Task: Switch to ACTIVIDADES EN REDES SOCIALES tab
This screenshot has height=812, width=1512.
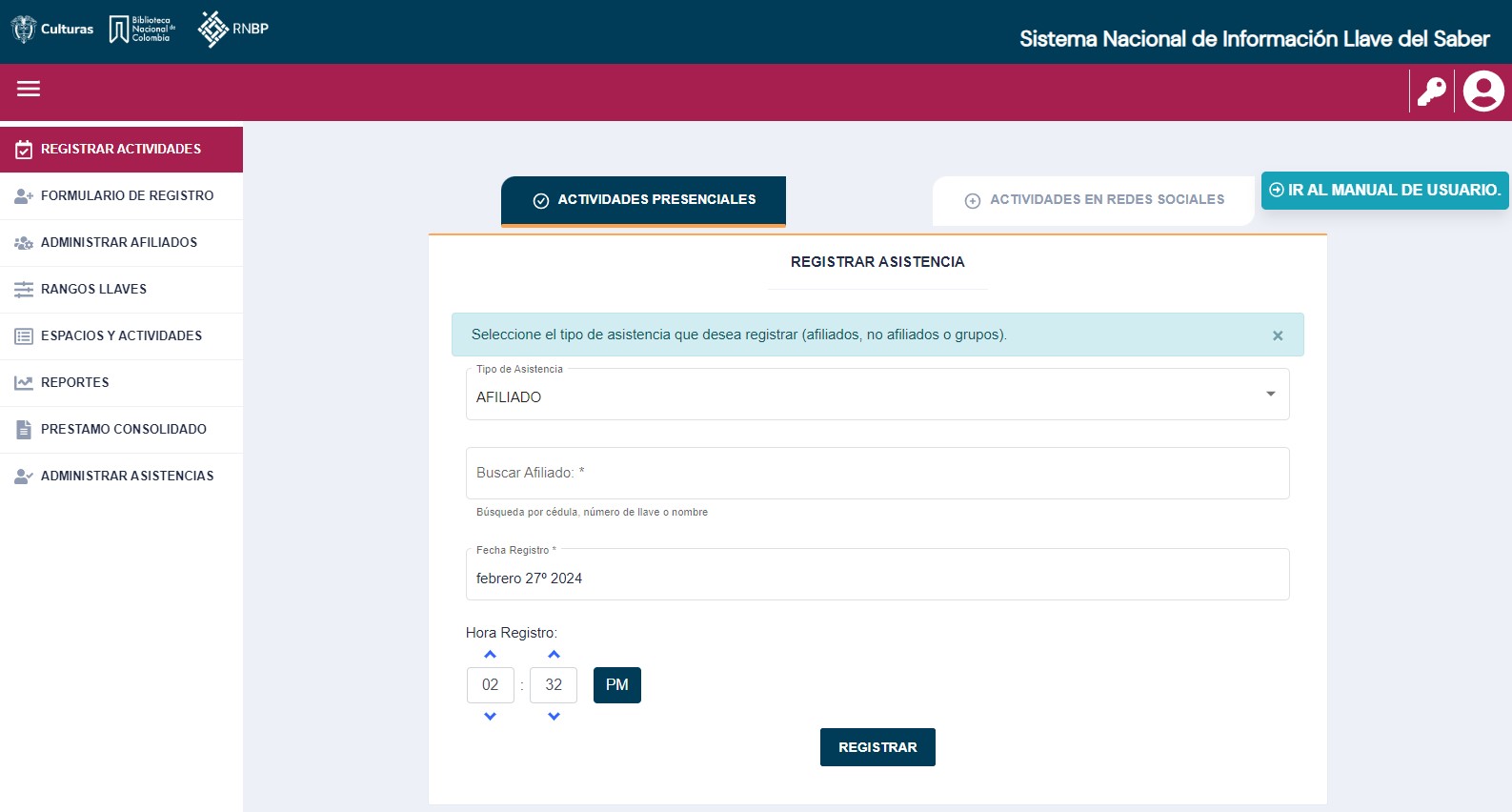Action: tap(1093, 201)
